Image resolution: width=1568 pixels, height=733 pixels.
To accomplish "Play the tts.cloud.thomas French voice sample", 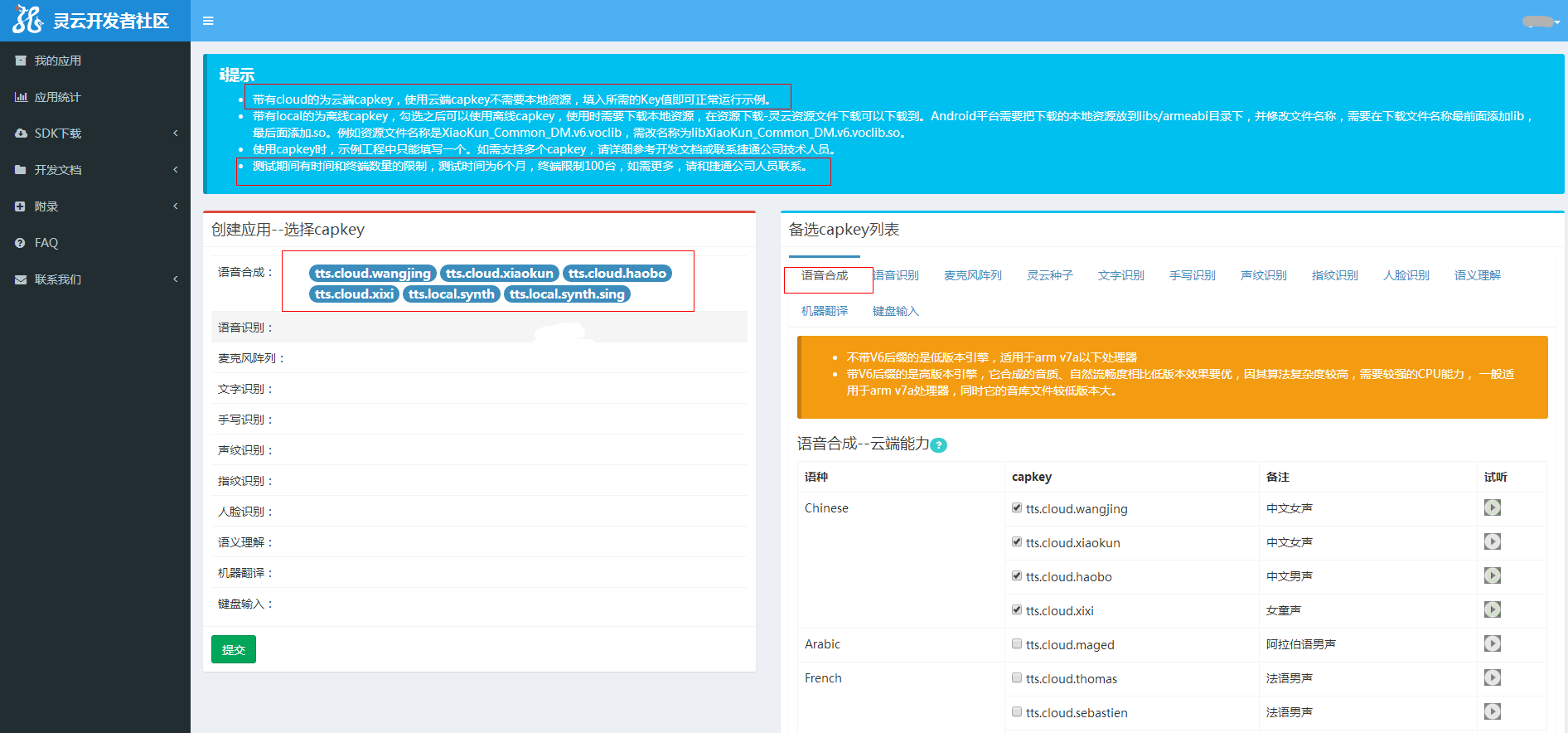I will point(1493,677).
